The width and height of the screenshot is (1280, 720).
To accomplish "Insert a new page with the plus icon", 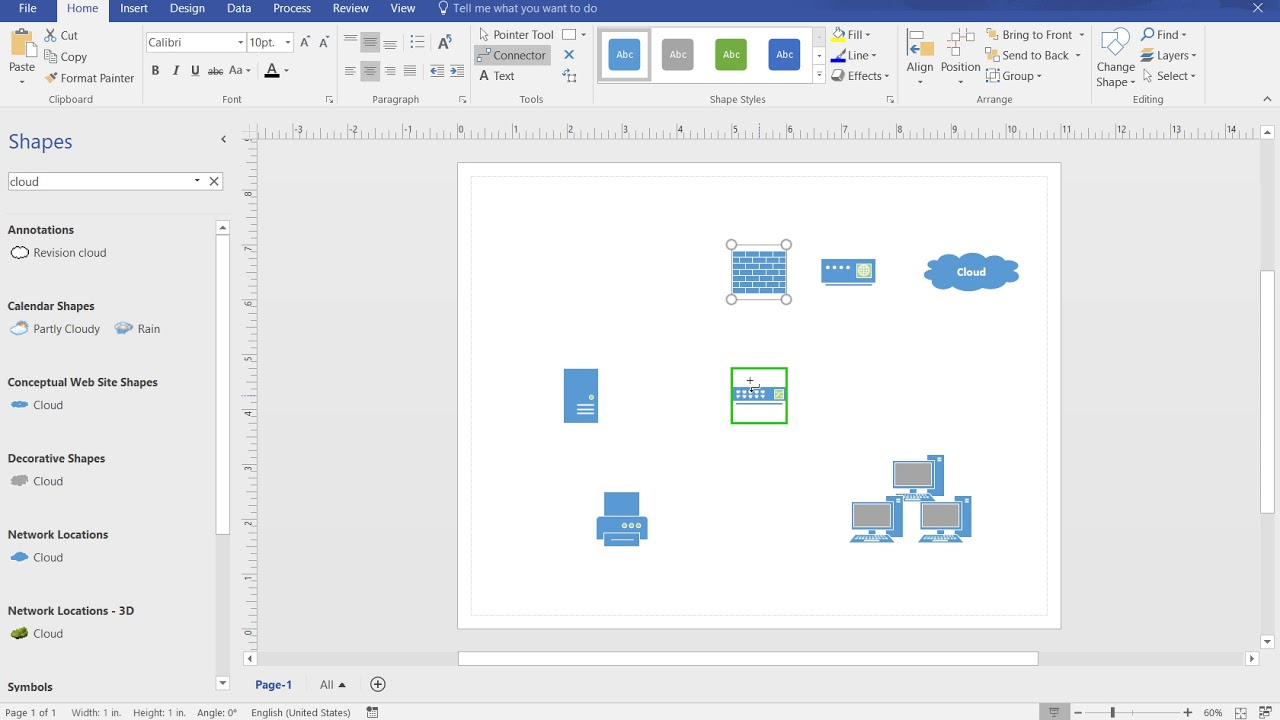I will (x=377, y=684).
